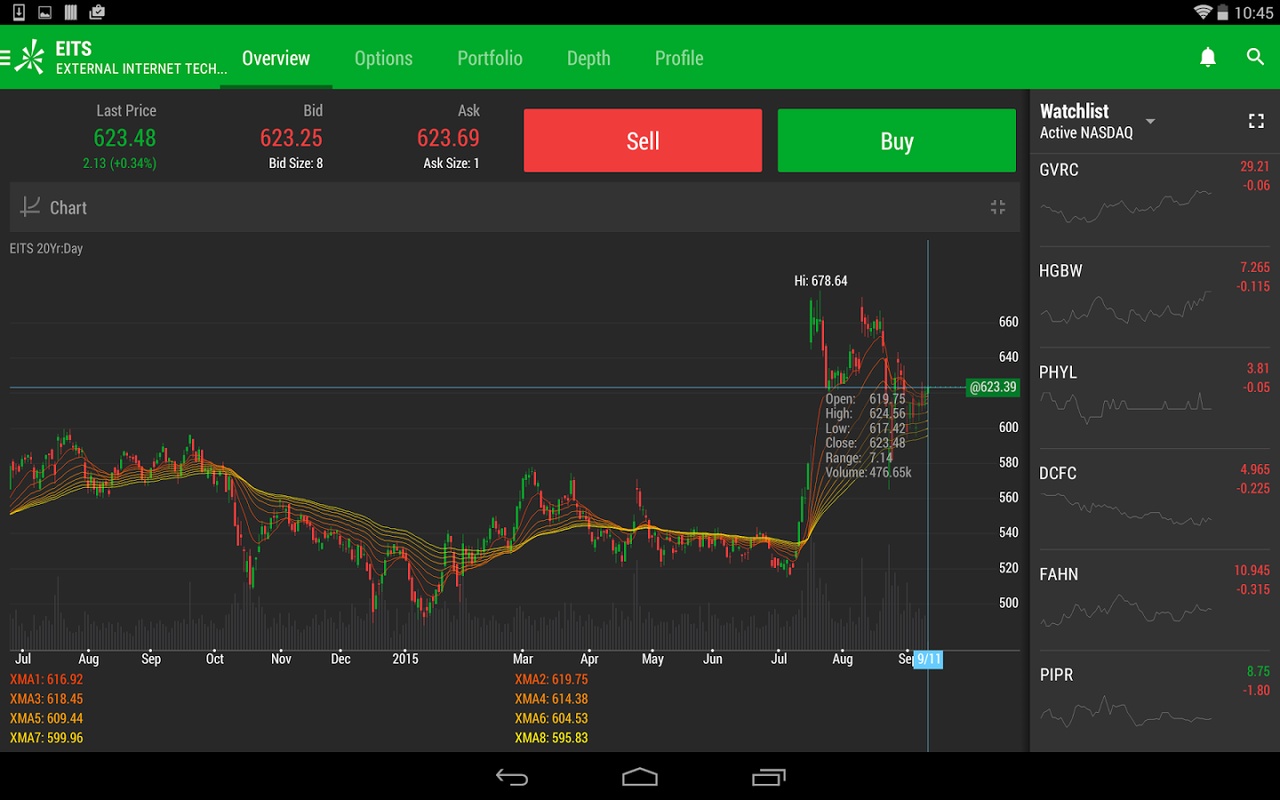Collapse the chart using the shrink icon

point(997,207)
